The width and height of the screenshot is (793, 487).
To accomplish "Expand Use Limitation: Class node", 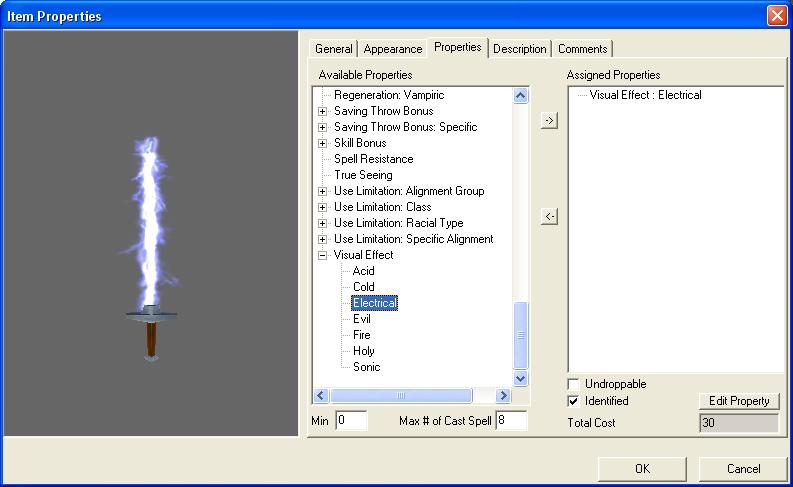I will coord(323,207).
